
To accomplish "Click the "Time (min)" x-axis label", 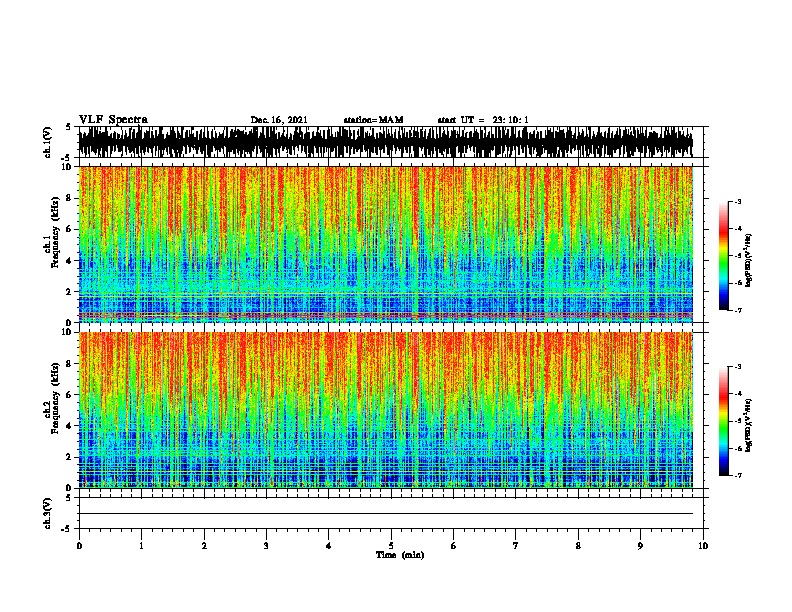I will (400, 555).
